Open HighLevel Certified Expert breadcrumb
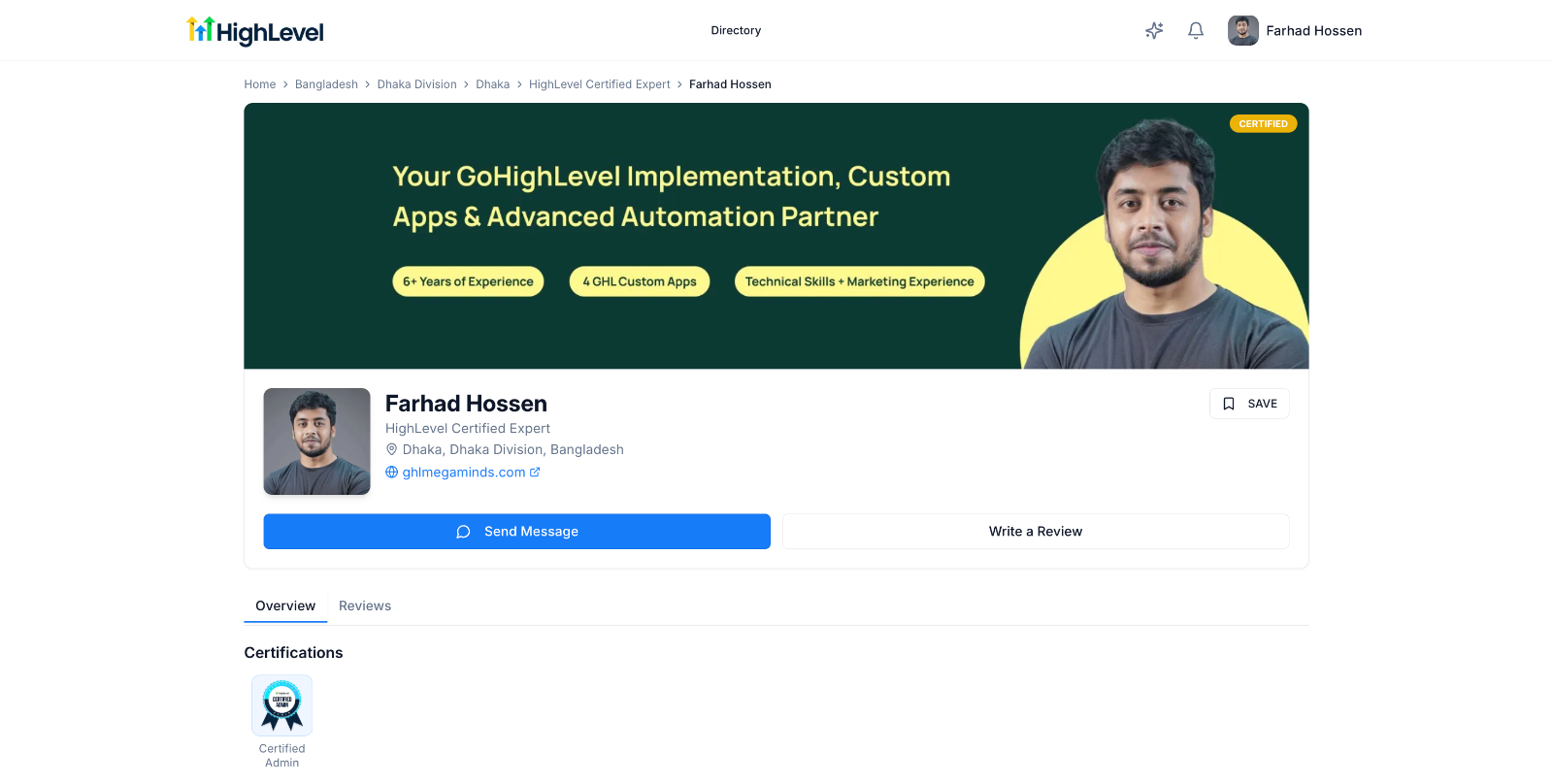1553x784 pixels. [600, 84]
